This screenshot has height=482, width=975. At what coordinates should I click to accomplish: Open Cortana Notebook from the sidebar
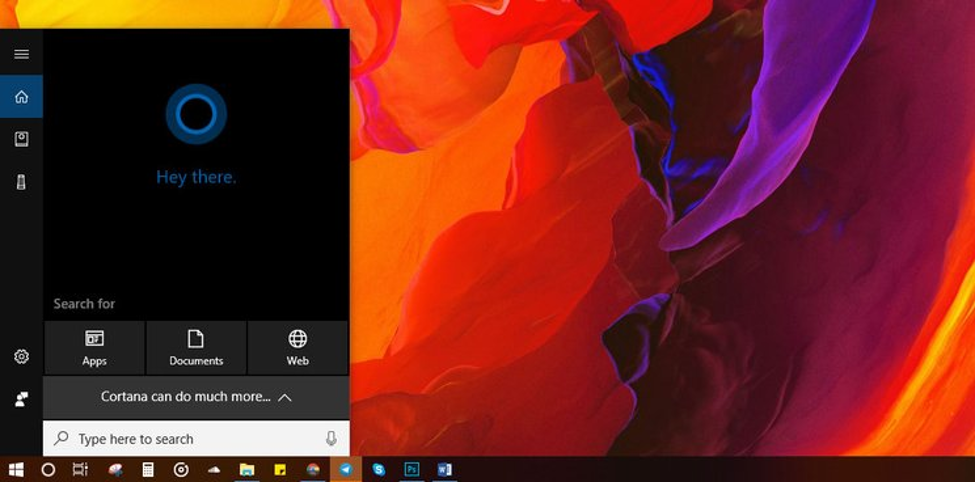pyautogui.click(x=21, y=139)
